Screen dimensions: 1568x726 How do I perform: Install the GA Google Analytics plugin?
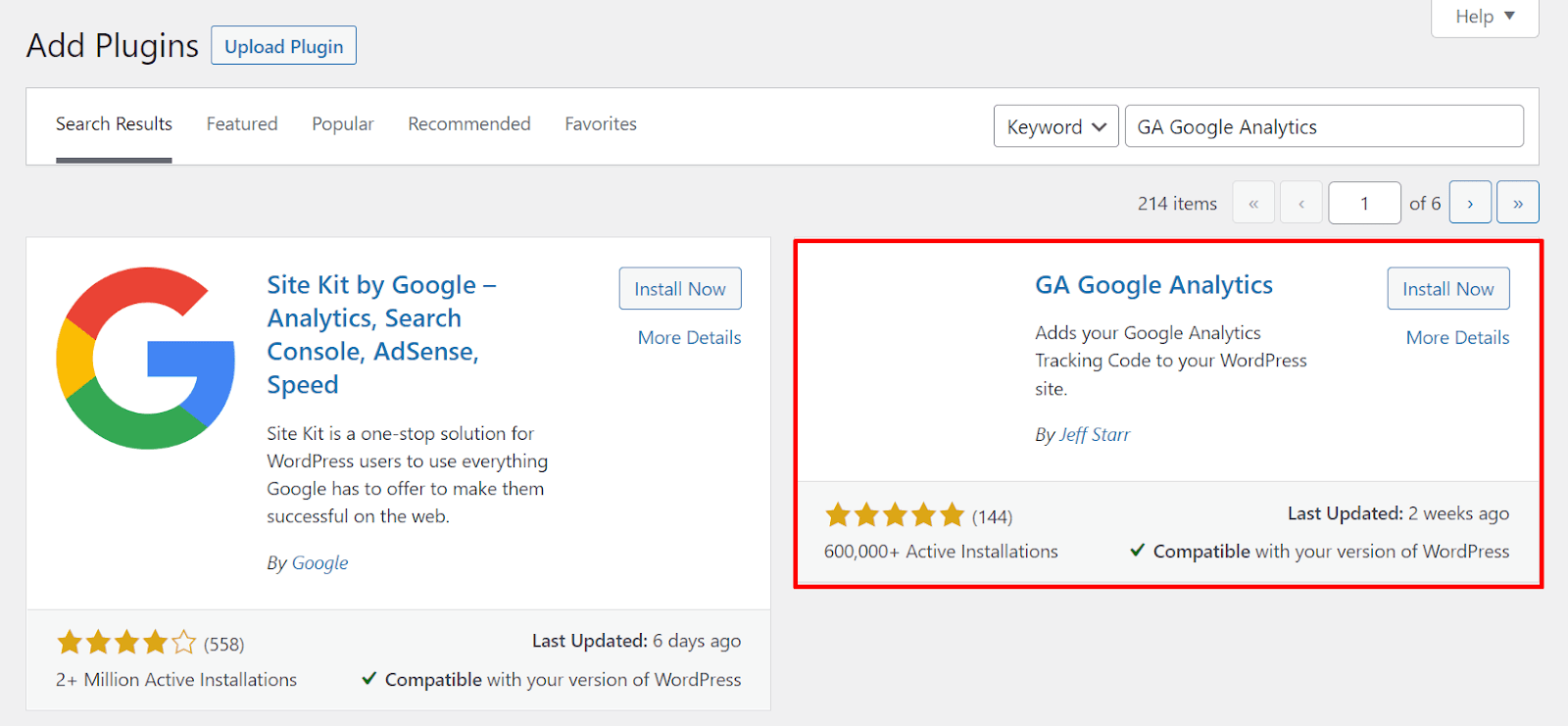[x=1447, y=289]
